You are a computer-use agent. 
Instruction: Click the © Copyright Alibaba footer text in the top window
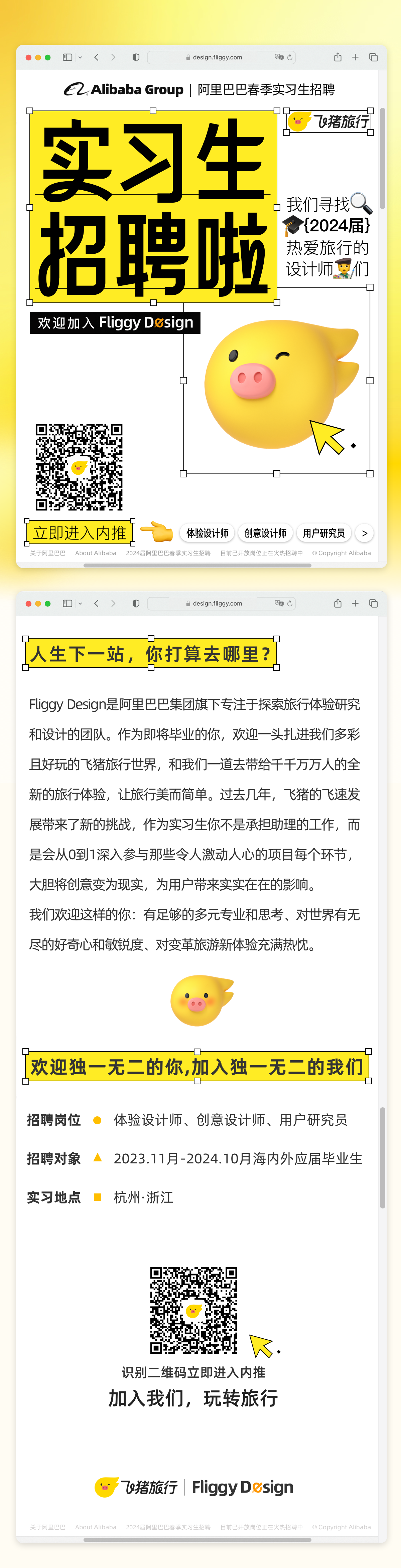tap(341, 553)
